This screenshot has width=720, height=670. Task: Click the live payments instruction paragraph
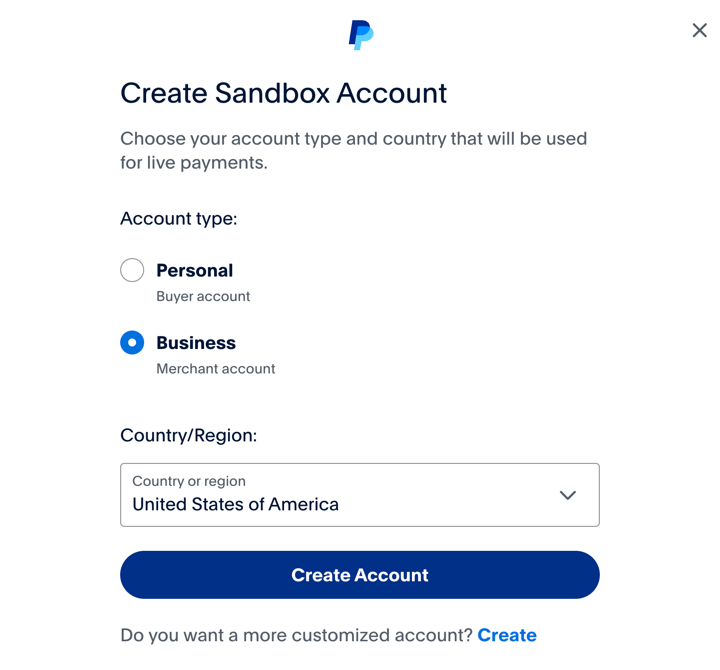click(354, 151)
